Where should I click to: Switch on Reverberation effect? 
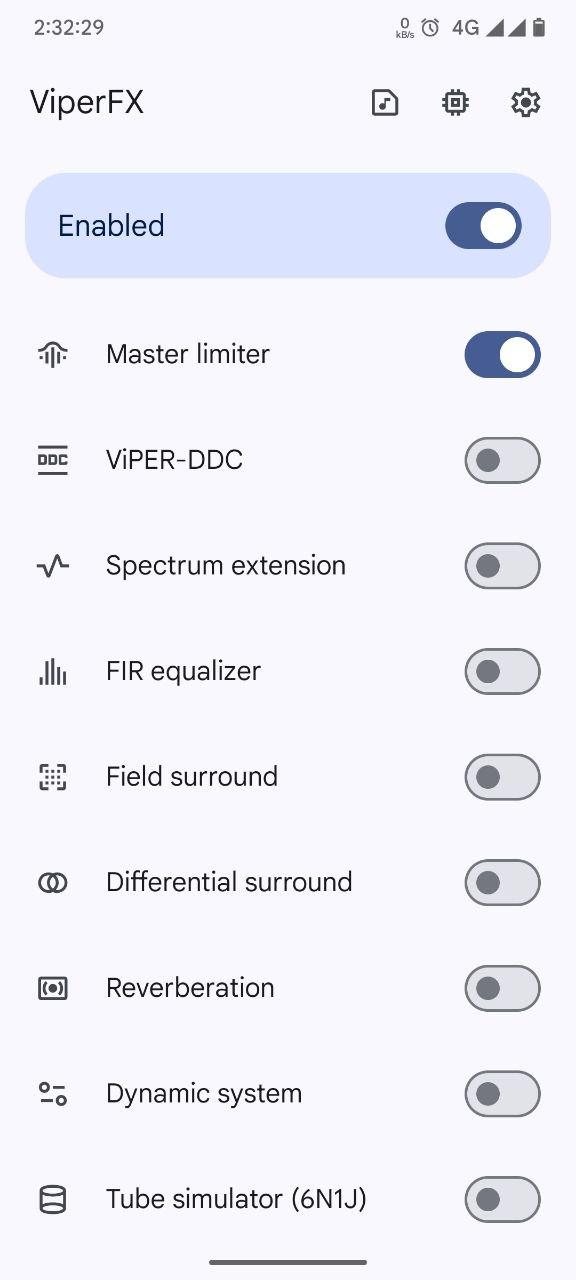(x=502, y=988)
